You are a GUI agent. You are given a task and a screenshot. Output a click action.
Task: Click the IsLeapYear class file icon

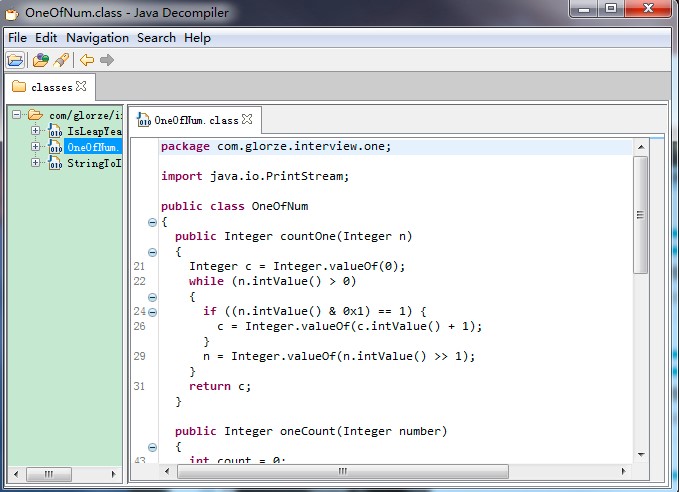[x=56, y=131]
